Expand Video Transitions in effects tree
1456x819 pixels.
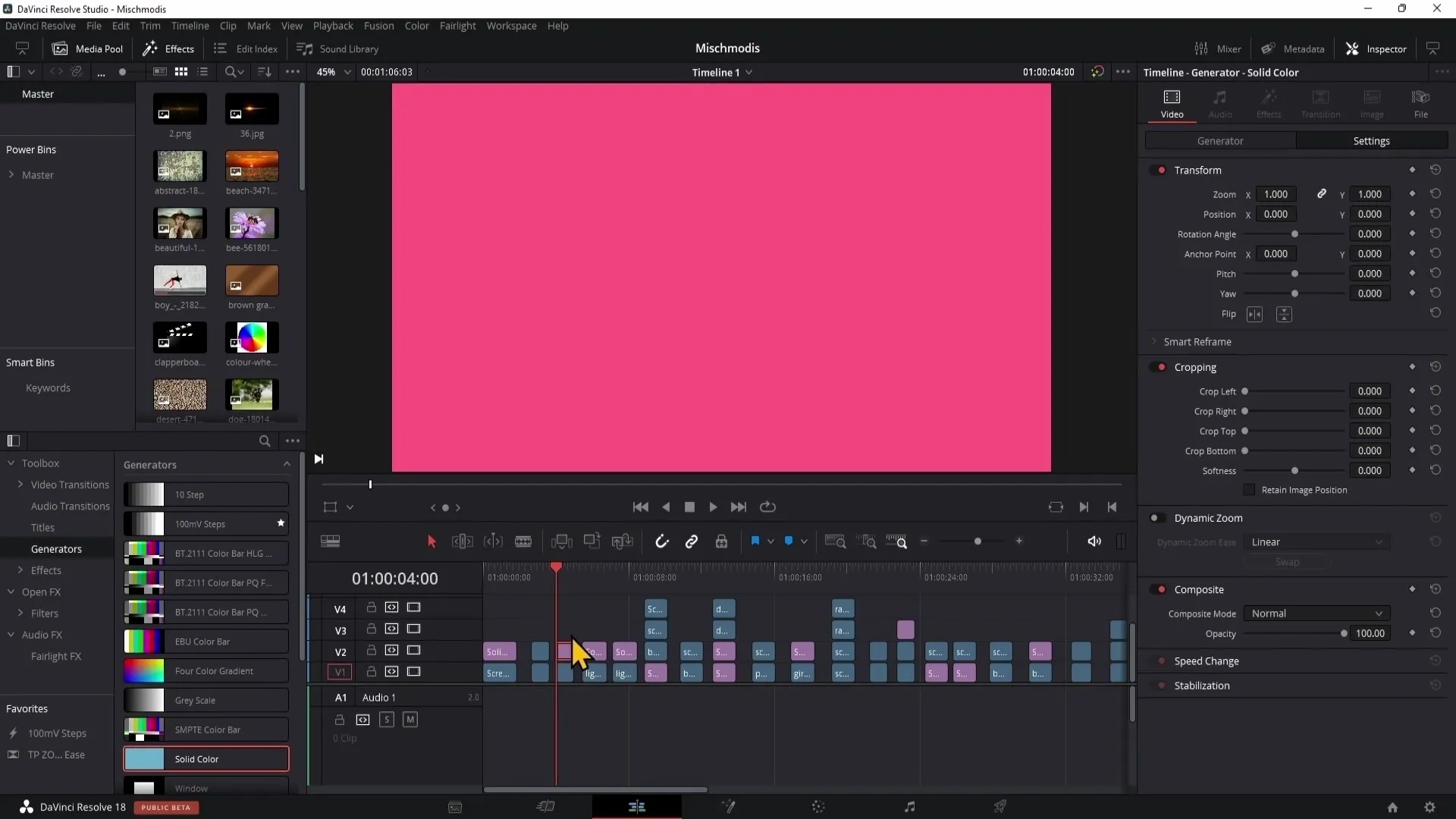coord(20,485)
